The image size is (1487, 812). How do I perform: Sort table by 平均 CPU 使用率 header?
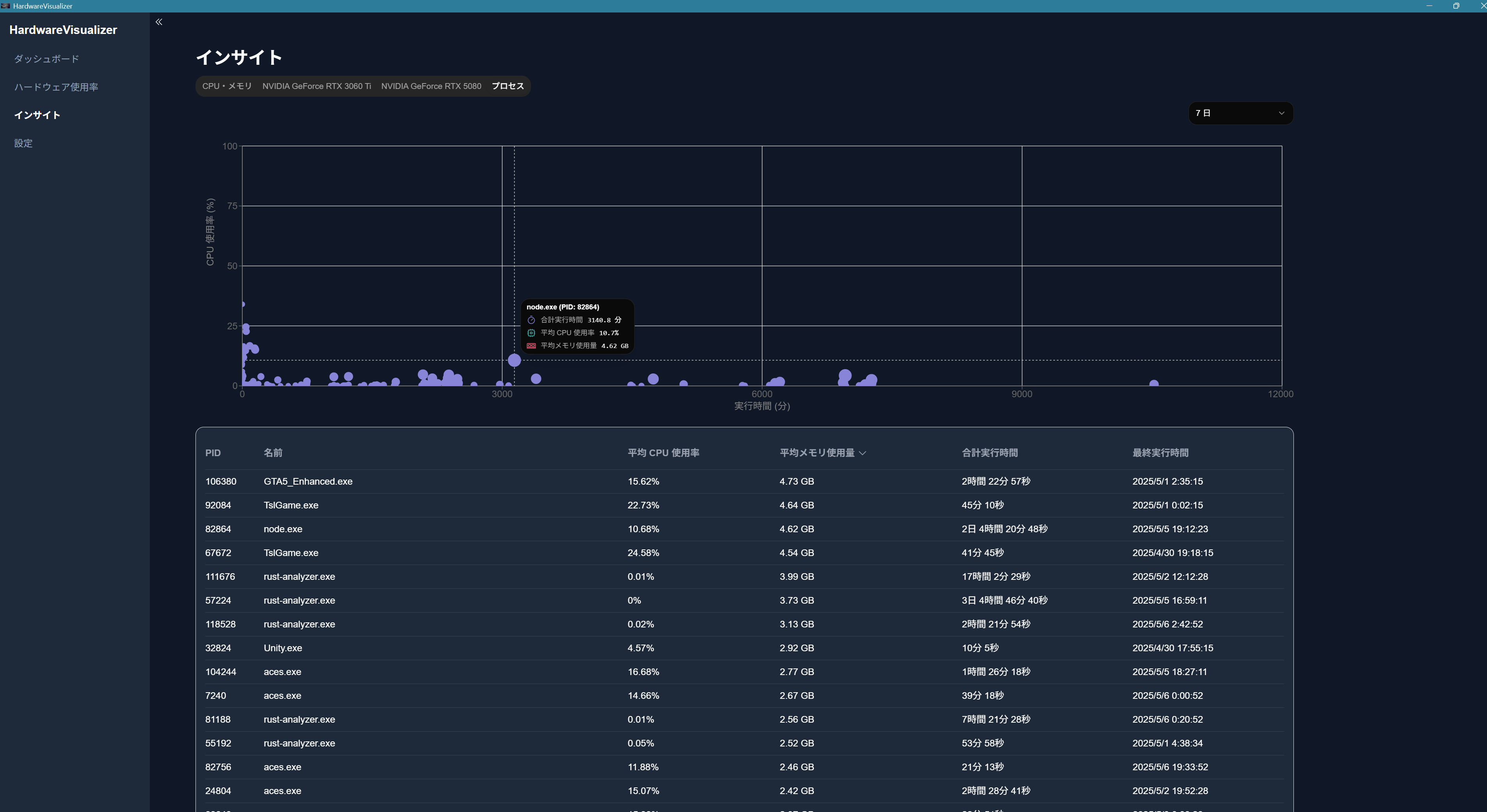(x=663, y=453)
